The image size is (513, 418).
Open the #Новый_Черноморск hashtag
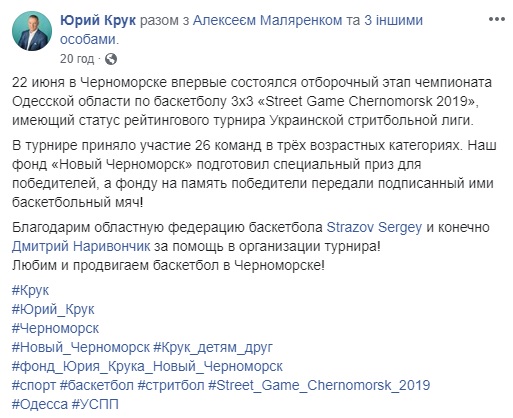point(81,347)
